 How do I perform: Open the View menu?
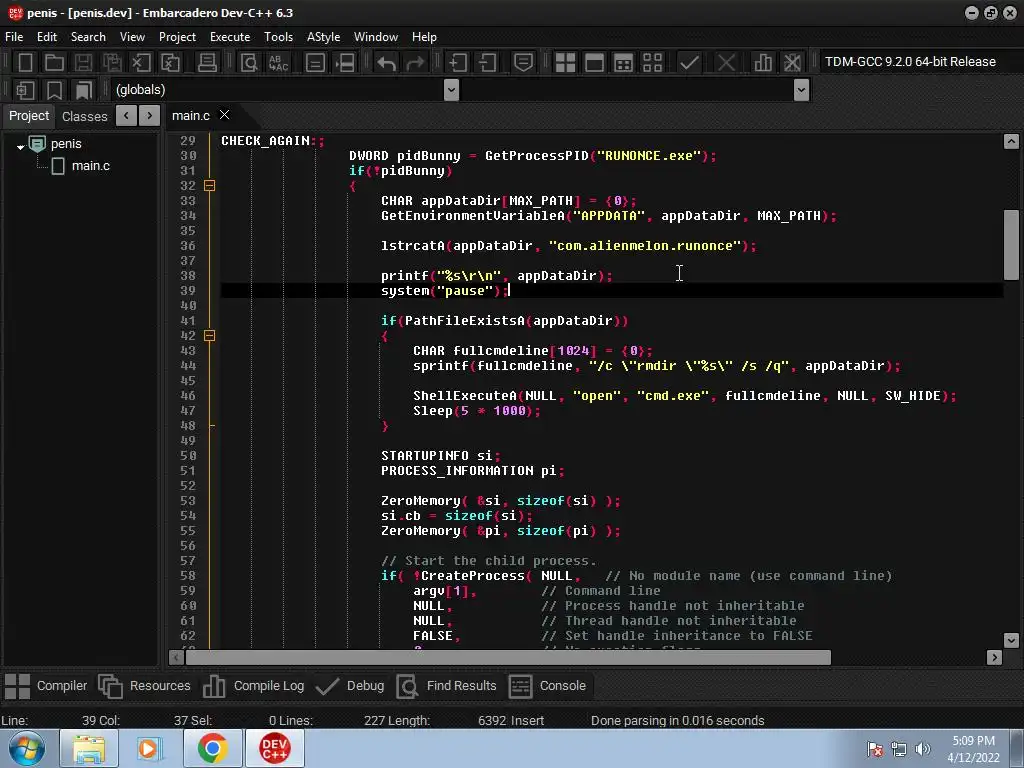[x=132, y=37]
